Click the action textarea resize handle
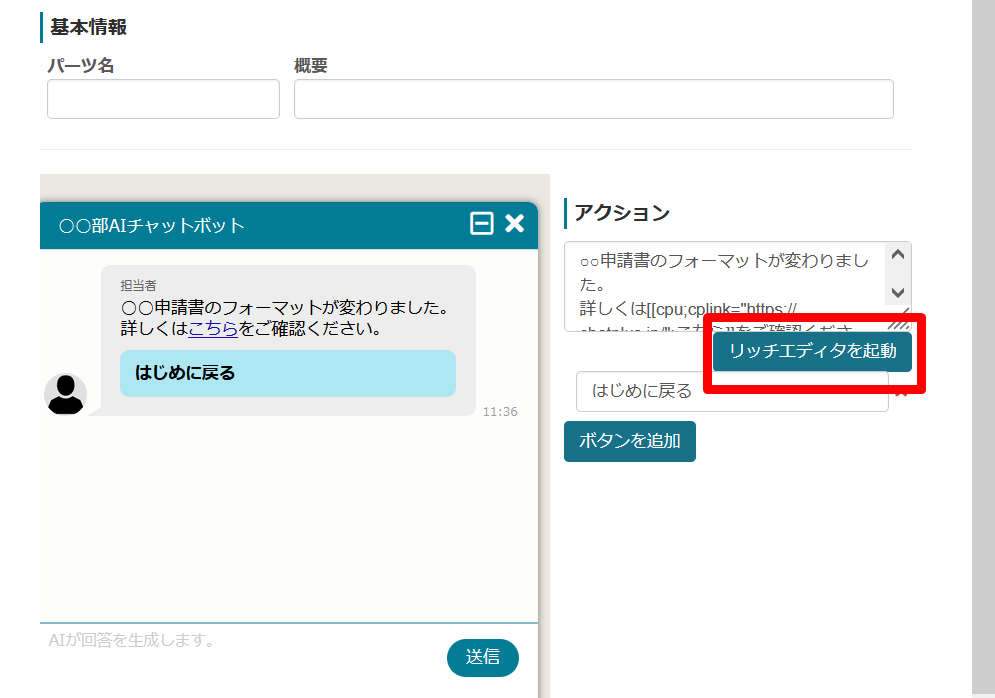The width and height of the screenshot is (995, 698). click(901, 323)
